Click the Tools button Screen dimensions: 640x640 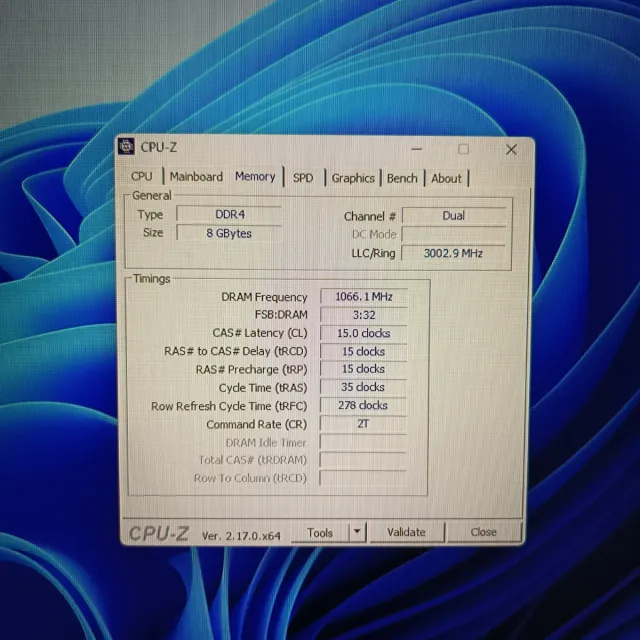(x=320, y=532)
